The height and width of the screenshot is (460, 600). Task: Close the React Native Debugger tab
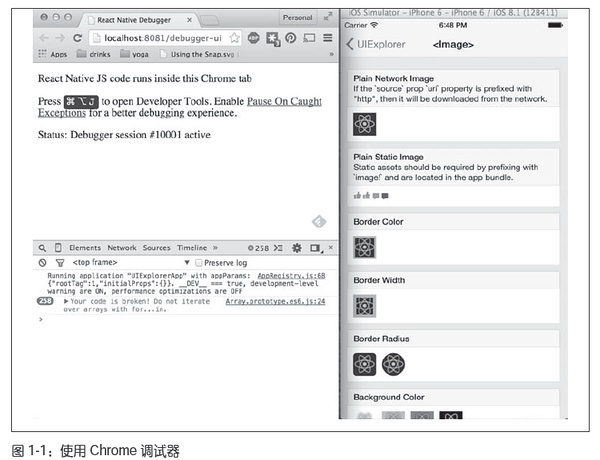(x=189, y=20)
